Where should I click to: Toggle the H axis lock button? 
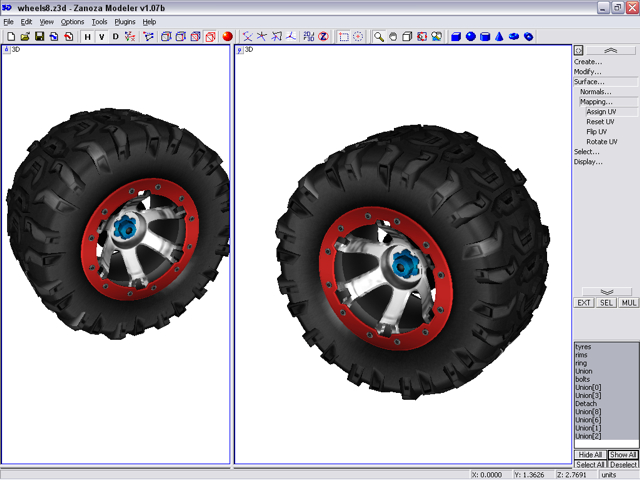87,37
